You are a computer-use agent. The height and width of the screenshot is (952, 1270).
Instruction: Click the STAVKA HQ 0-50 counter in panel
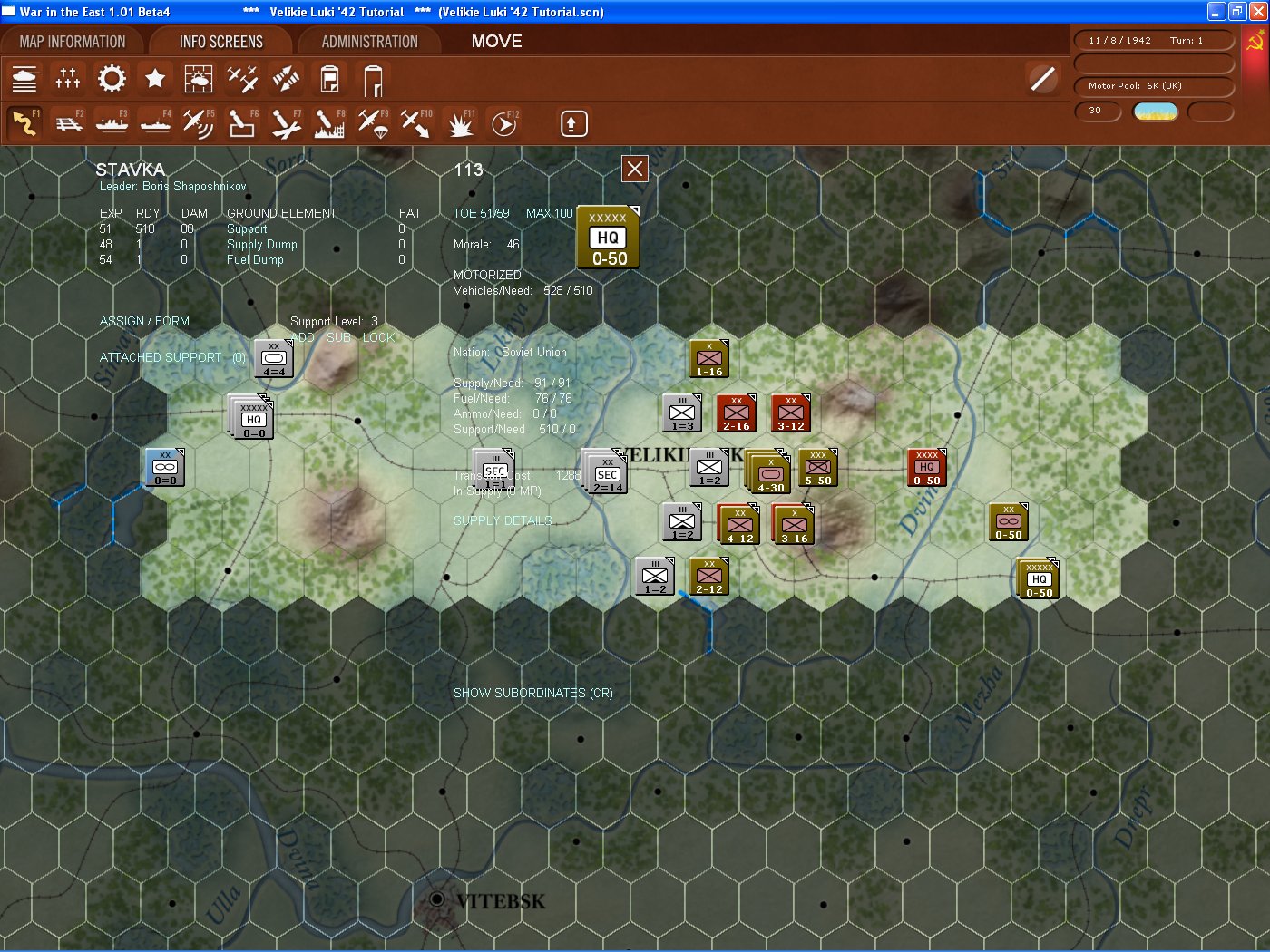click(608, 238)
